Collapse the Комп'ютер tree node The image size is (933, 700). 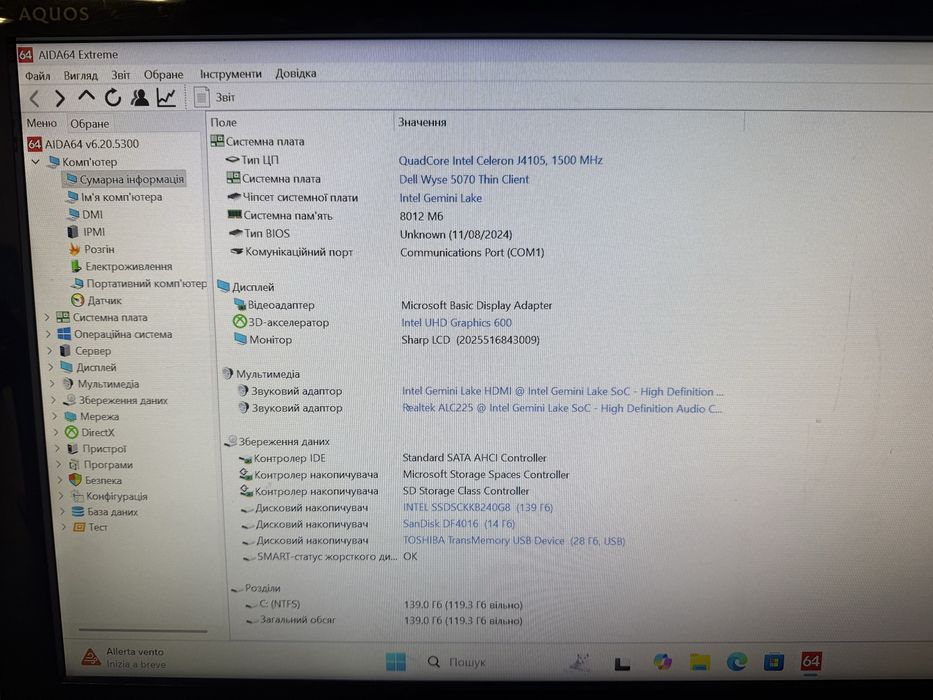click(x=36, y=161)
